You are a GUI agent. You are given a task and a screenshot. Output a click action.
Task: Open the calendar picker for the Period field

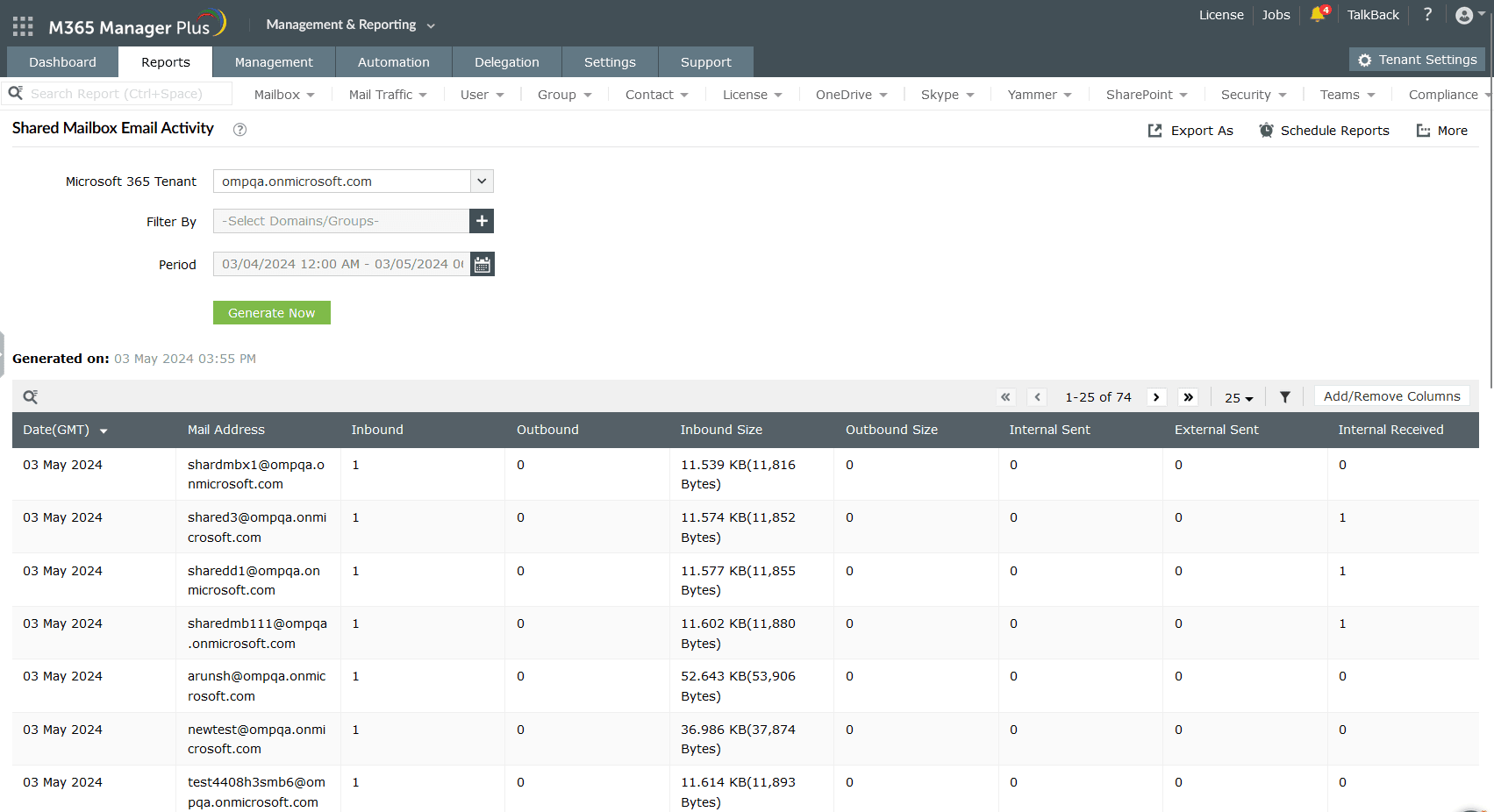(x=482, y=264)
